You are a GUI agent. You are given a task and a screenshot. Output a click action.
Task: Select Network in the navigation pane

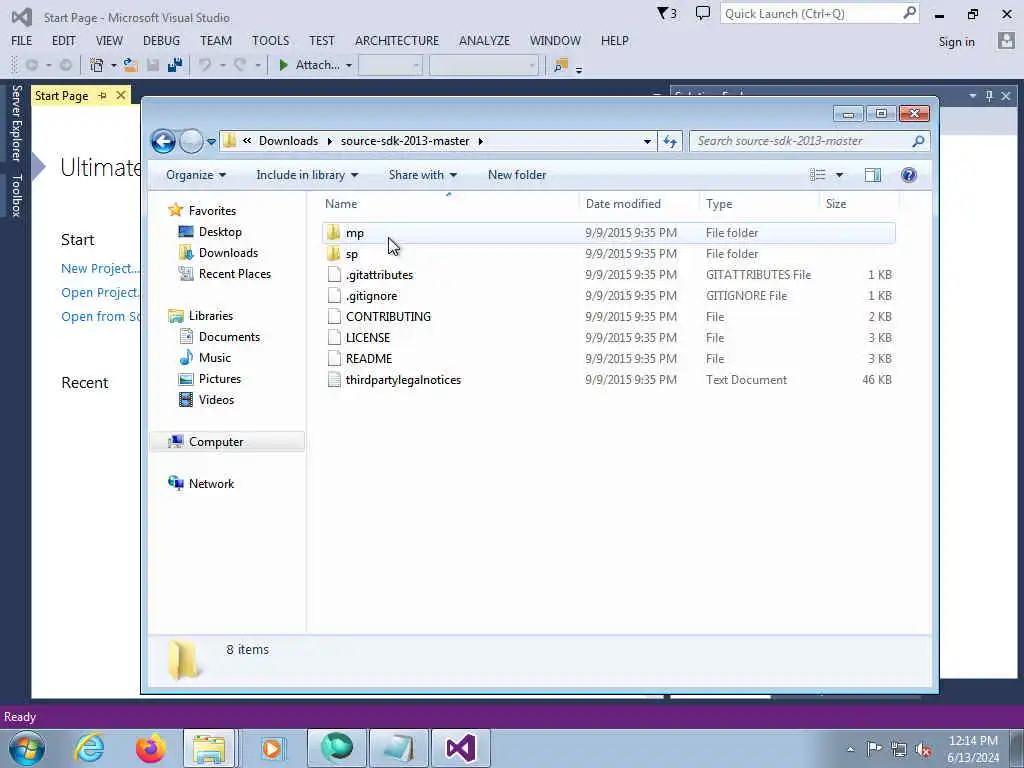(211, 484)
